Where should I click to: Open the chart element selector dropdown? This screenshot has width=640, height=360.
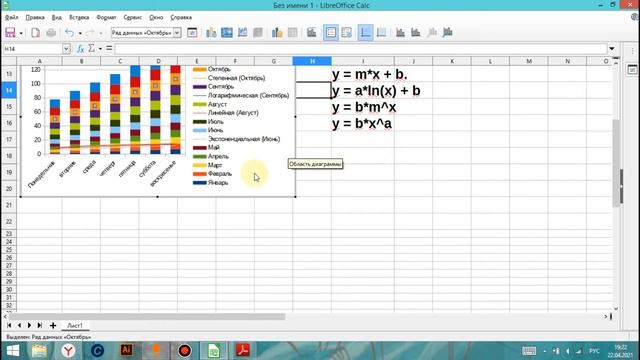point(177,33)
